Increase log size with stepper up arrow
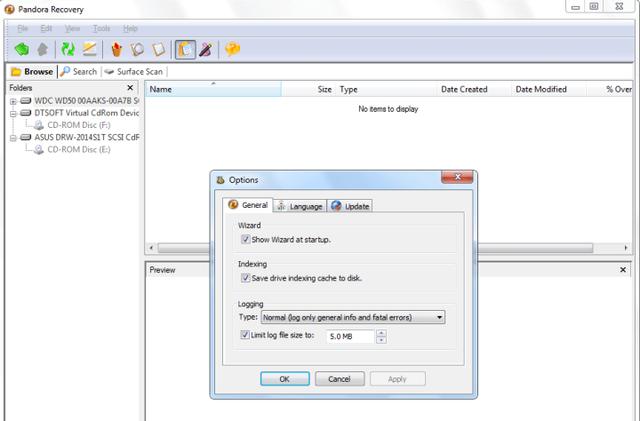This screenshot has width=640, height=421. tap(381, 333)
